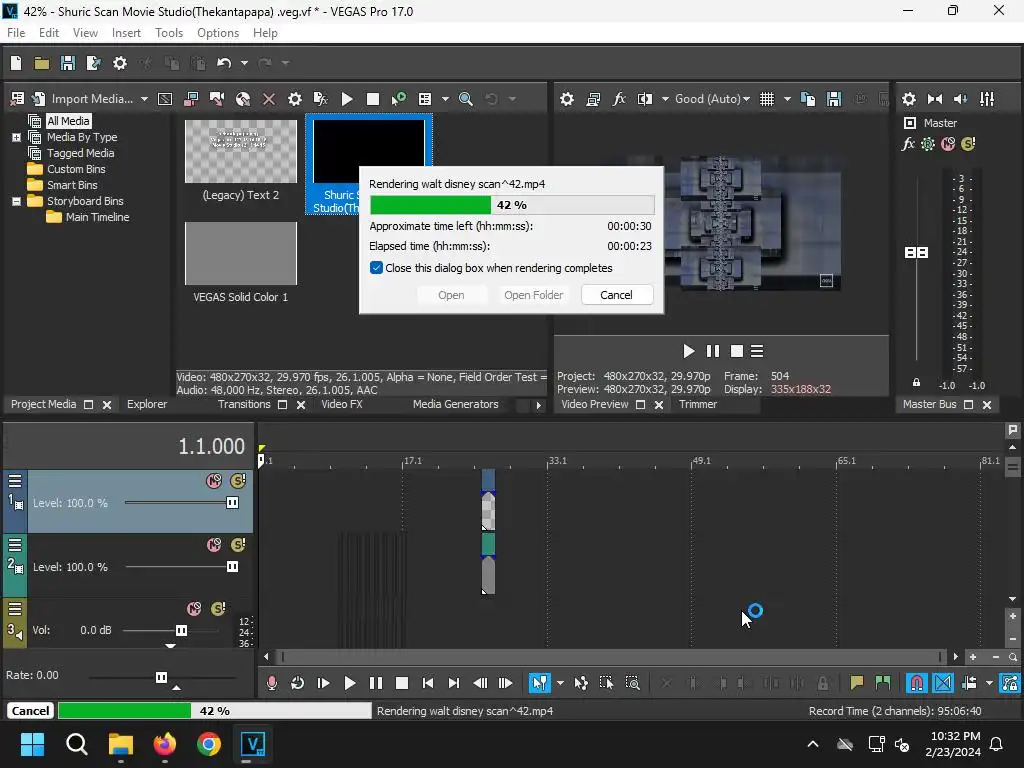Open Good (Auto) preview quality dropdown
Image resolution: width=1024 pixels, height=768 pixels.
tap(712, 99)
